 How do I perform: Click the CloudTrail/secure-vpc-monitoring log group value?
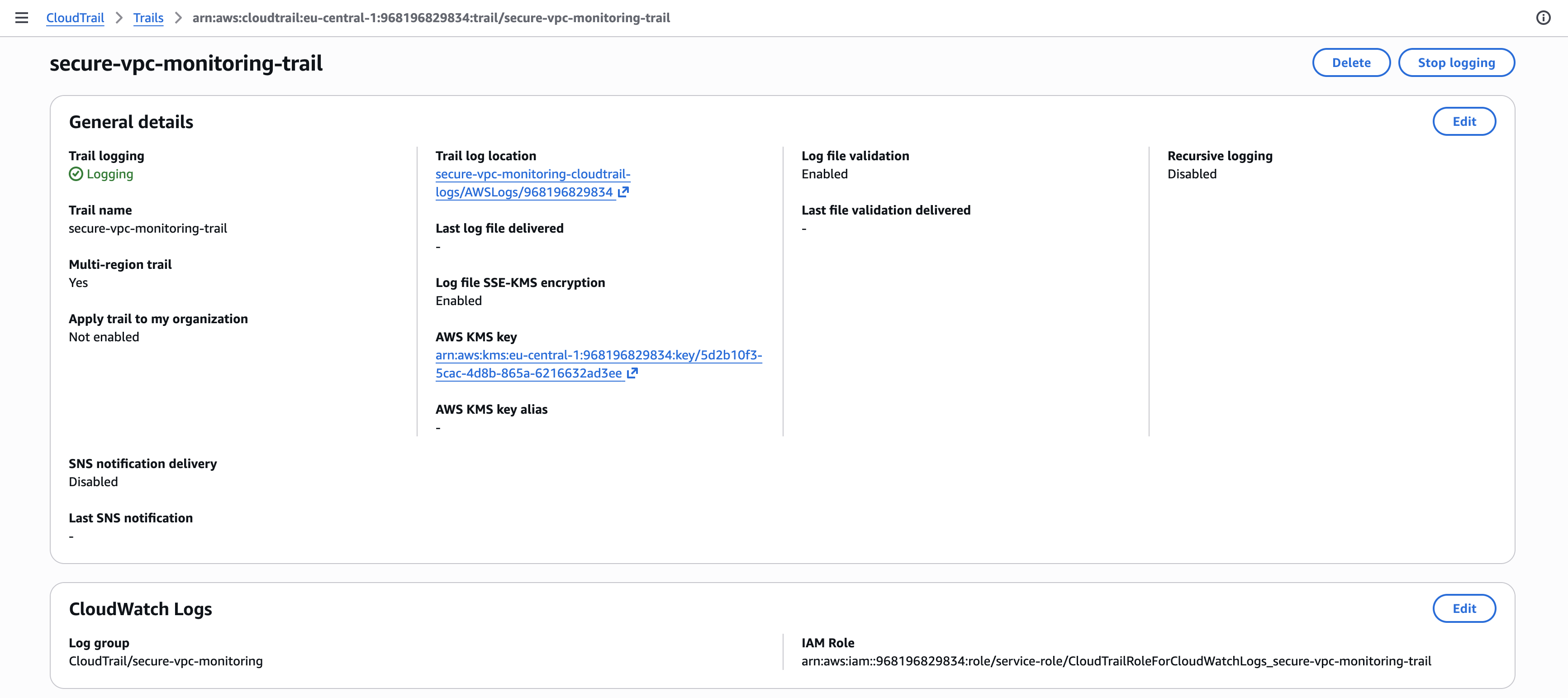tap(166, 661)
